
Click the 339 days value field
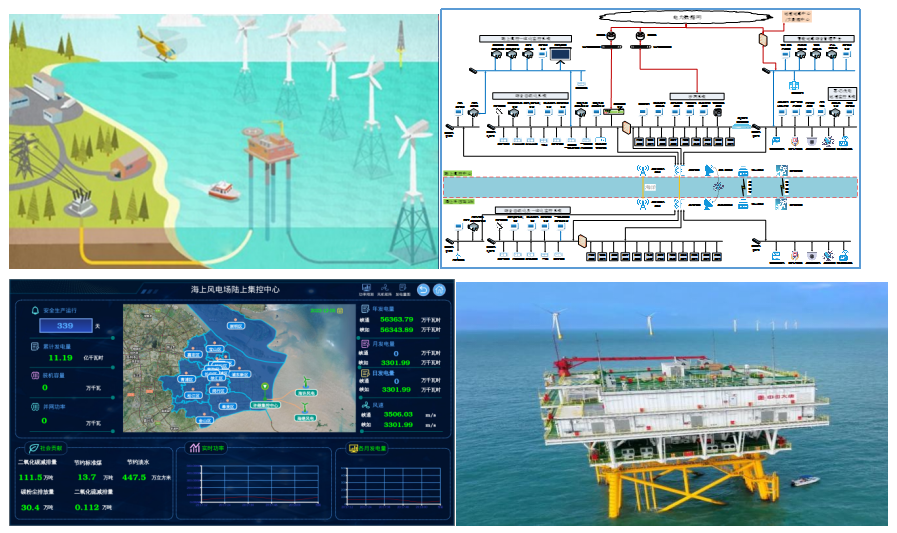pyautogui.click(x=65, y=326)
